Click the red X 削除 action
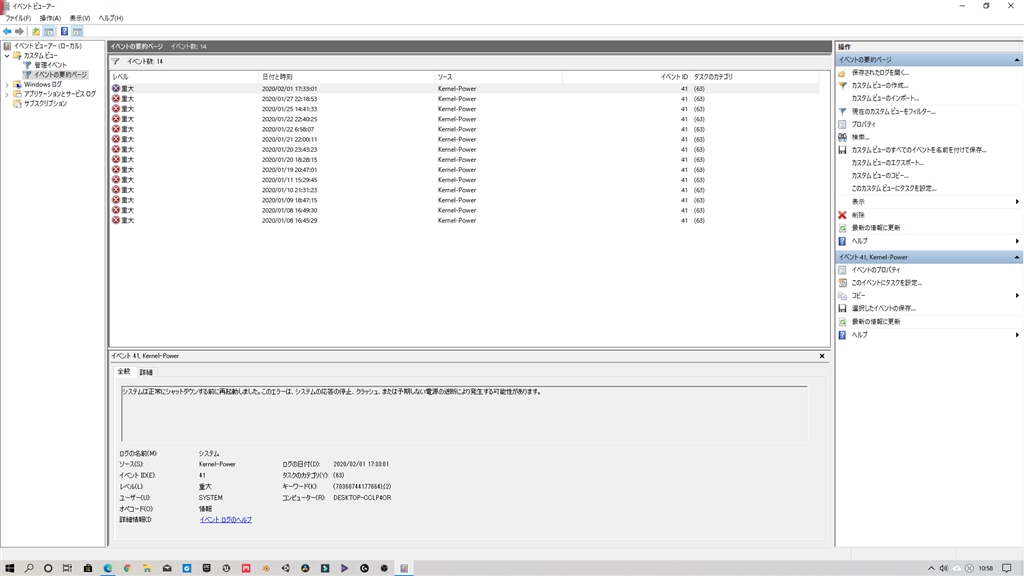The image size is (1024, 576). (857, 215)
